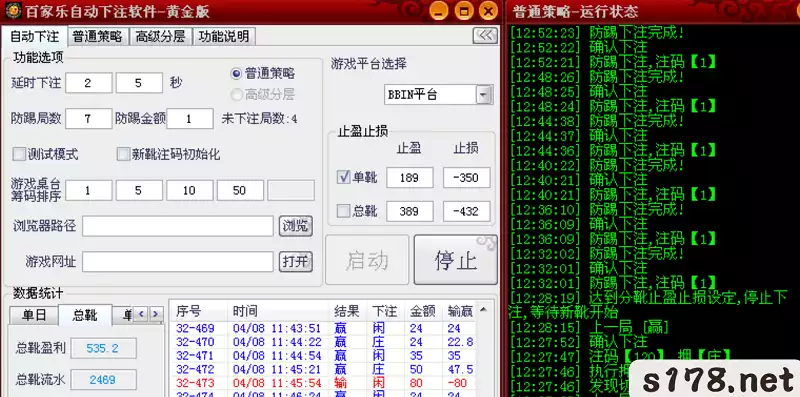
Task: Click the 结果 column header
Action: pos(347,311)
